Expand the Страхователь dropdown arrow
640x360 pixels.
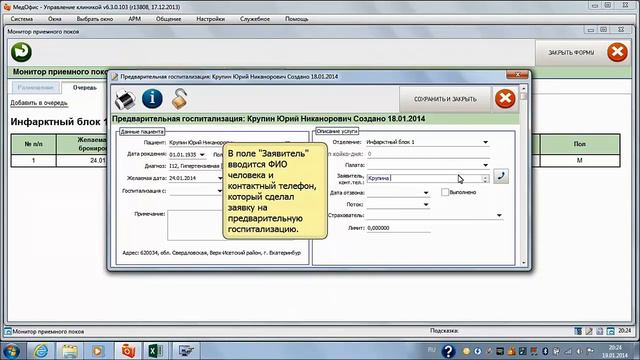499,215
